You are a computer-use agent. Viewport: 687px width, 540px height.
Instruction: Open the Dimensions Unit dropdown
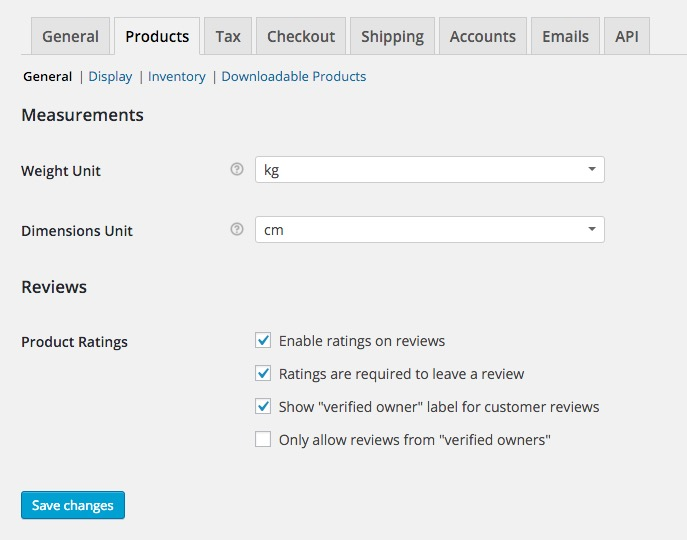(x=430, y=230)
